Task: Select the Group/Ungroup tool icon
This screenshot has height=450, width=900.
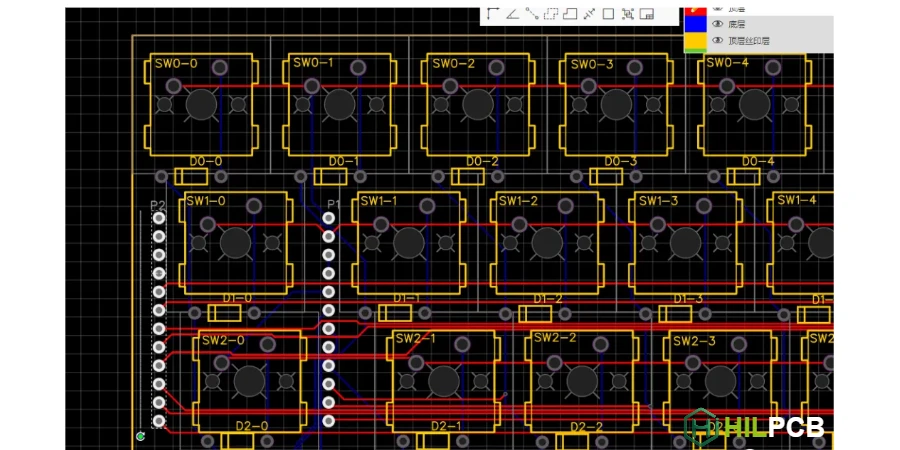Action: pos(628,14)
